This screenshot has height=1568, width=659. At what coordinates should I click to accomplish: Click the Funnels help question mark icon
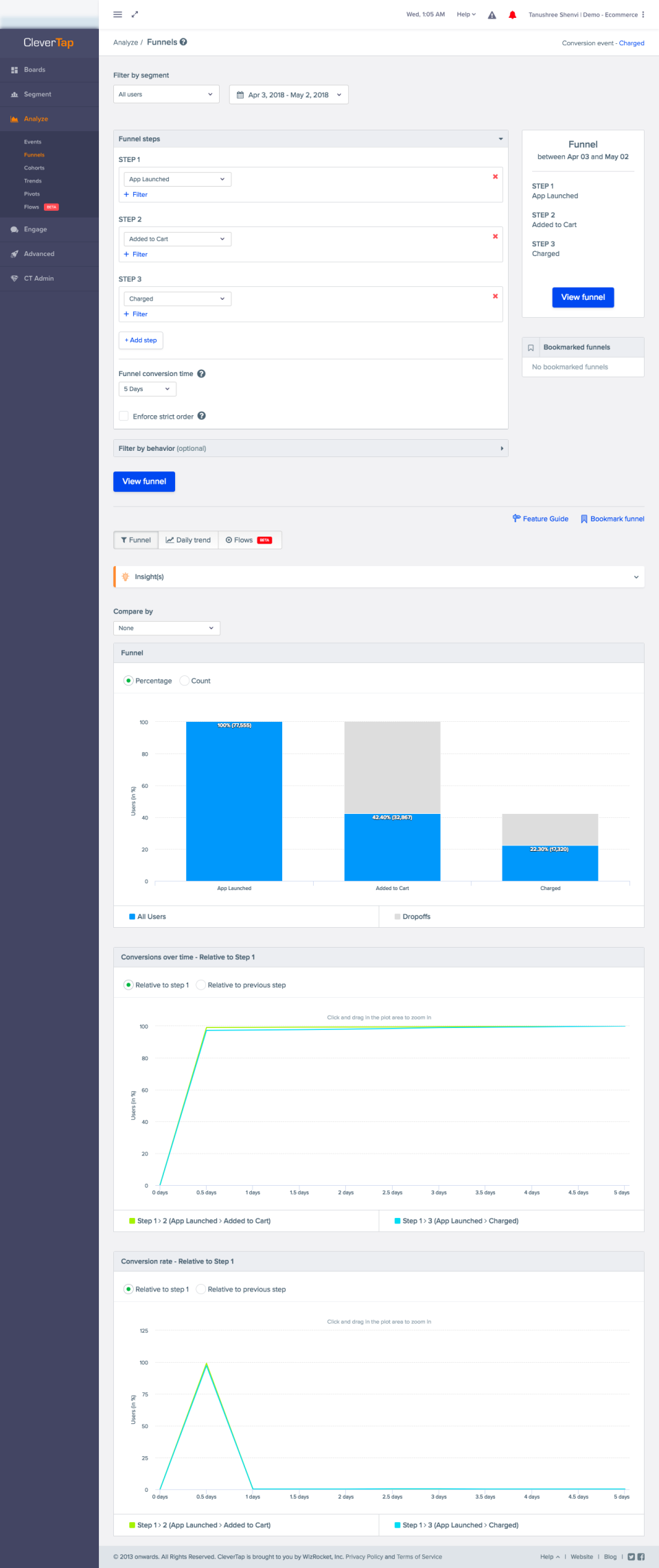coord(183,42)
